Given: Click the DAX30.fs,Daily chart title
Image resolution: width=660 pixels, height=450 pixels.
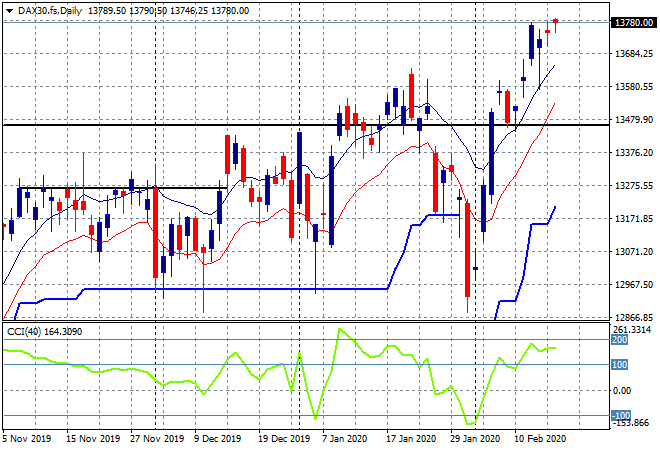Looking at the screenshot, I should pos(50,11).
